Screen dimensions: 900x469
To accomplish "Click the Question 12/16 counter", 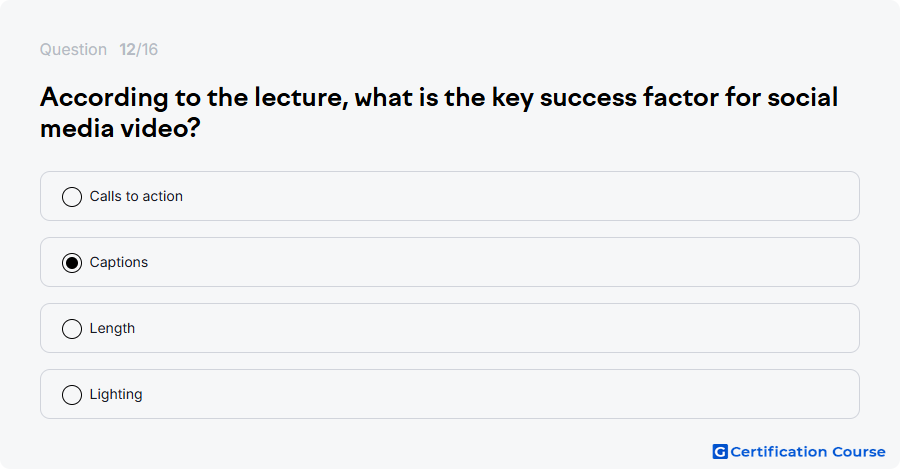I will (99, 49).
